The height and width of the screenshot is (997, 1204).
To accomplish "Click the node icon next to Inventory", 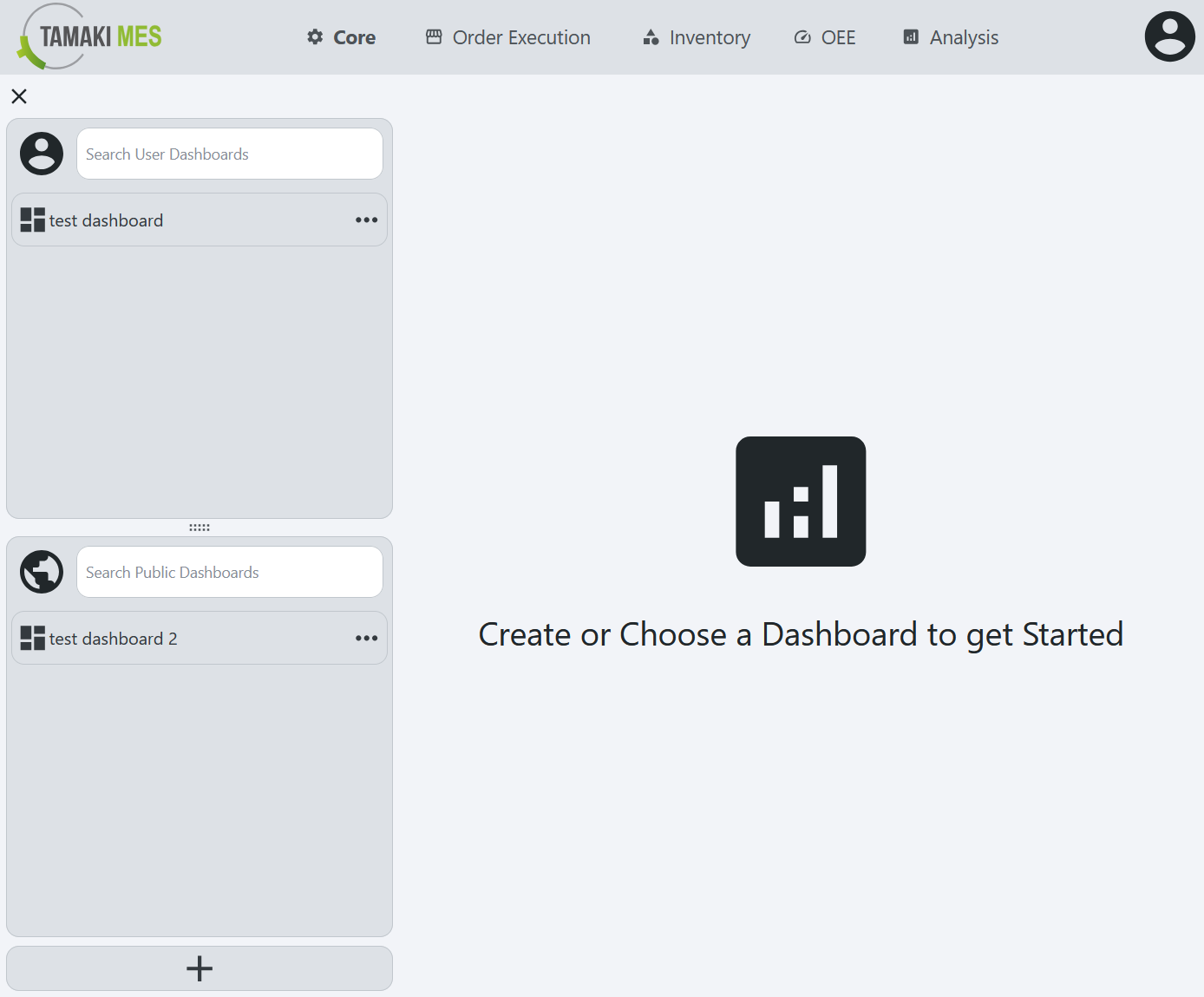I will pyautogui.click(x=650, y=36).
